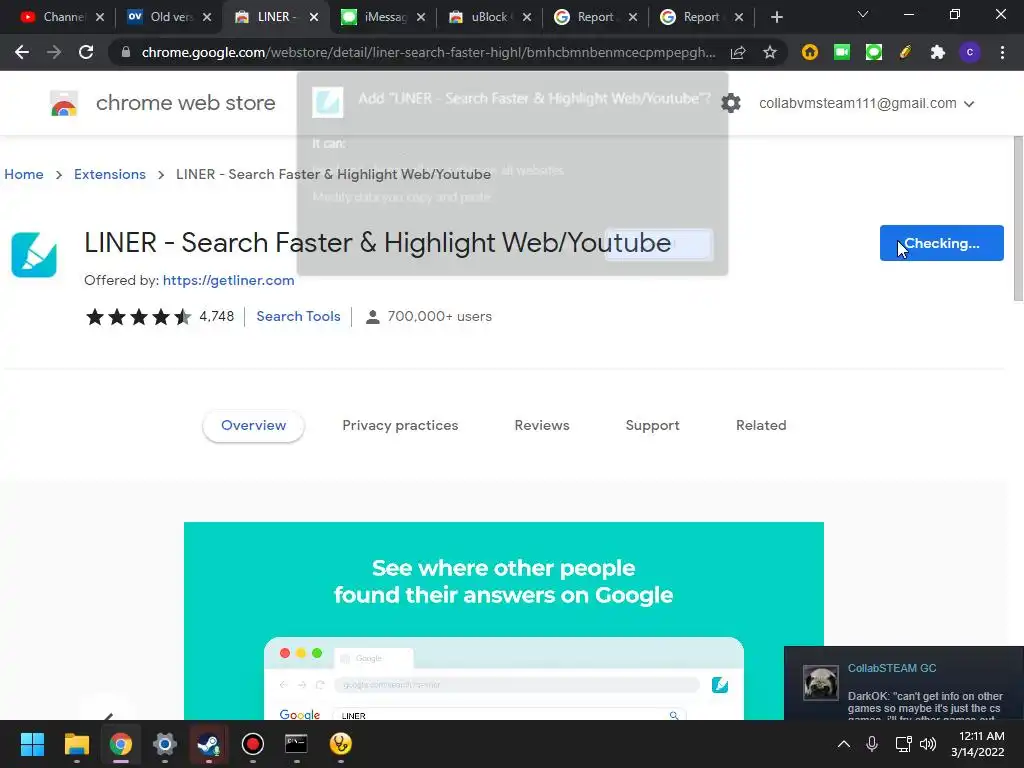1024x768 pixels.
Task: Open the orange home extension icon
Action: 810,52
